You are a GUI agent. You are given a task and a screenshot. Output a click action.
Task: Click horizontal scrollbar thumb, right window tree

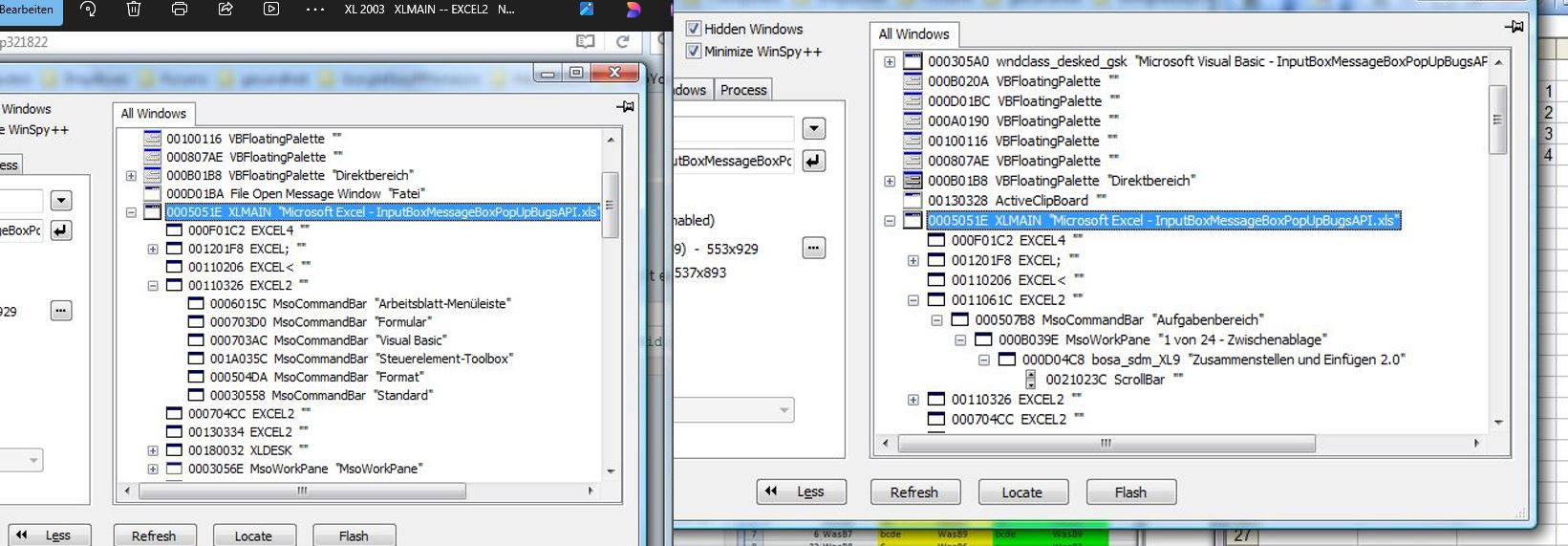1106,443
